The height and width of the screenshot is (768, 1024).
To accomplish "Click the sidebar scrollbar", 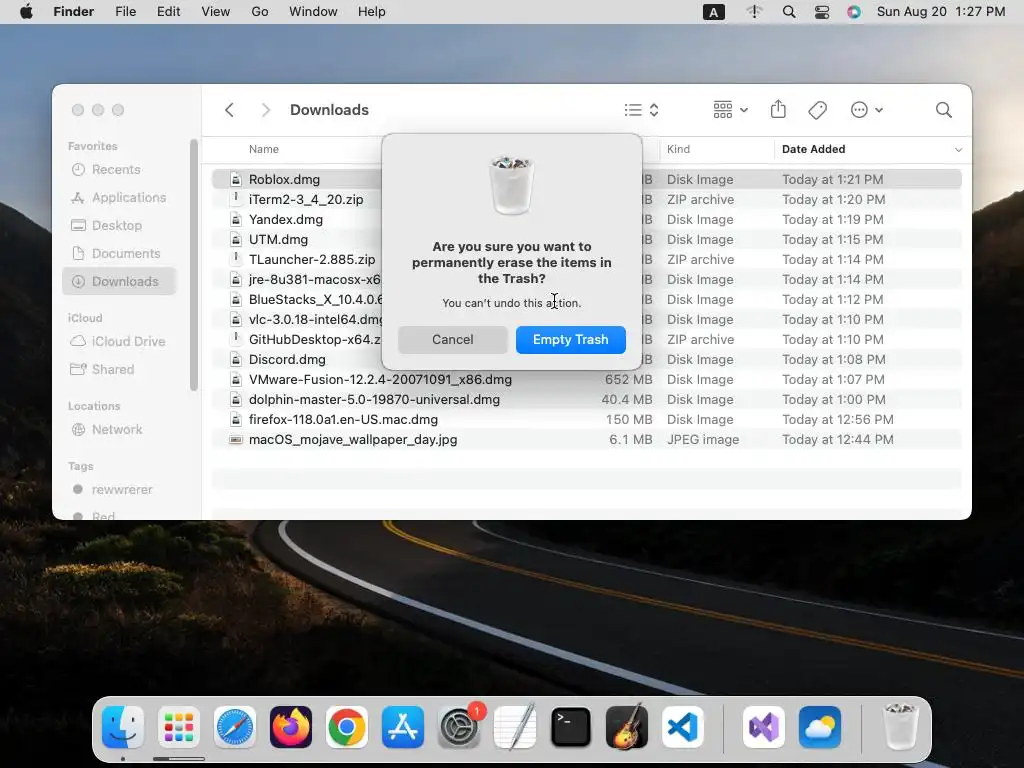I will [193, 265].
